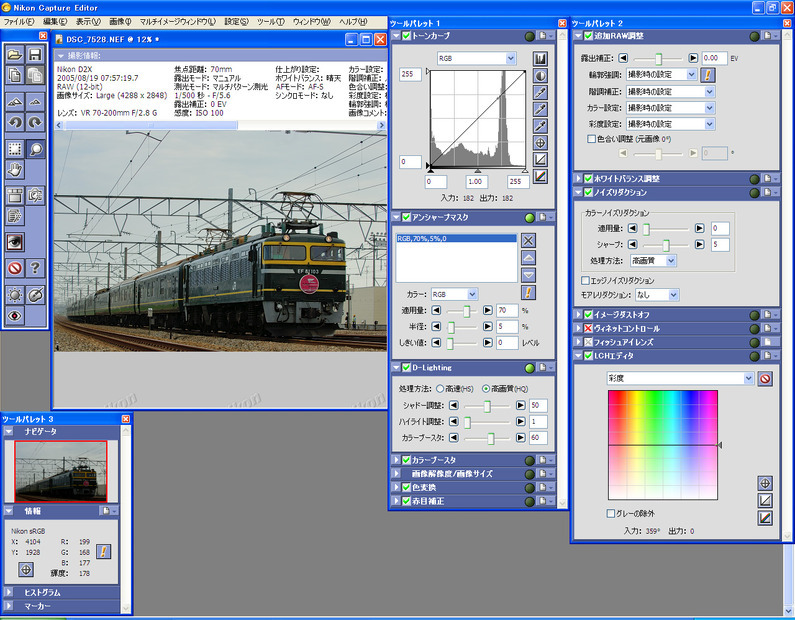
Task: Click inside the LCH saturation color spectrum
Action: pos(663,445)
